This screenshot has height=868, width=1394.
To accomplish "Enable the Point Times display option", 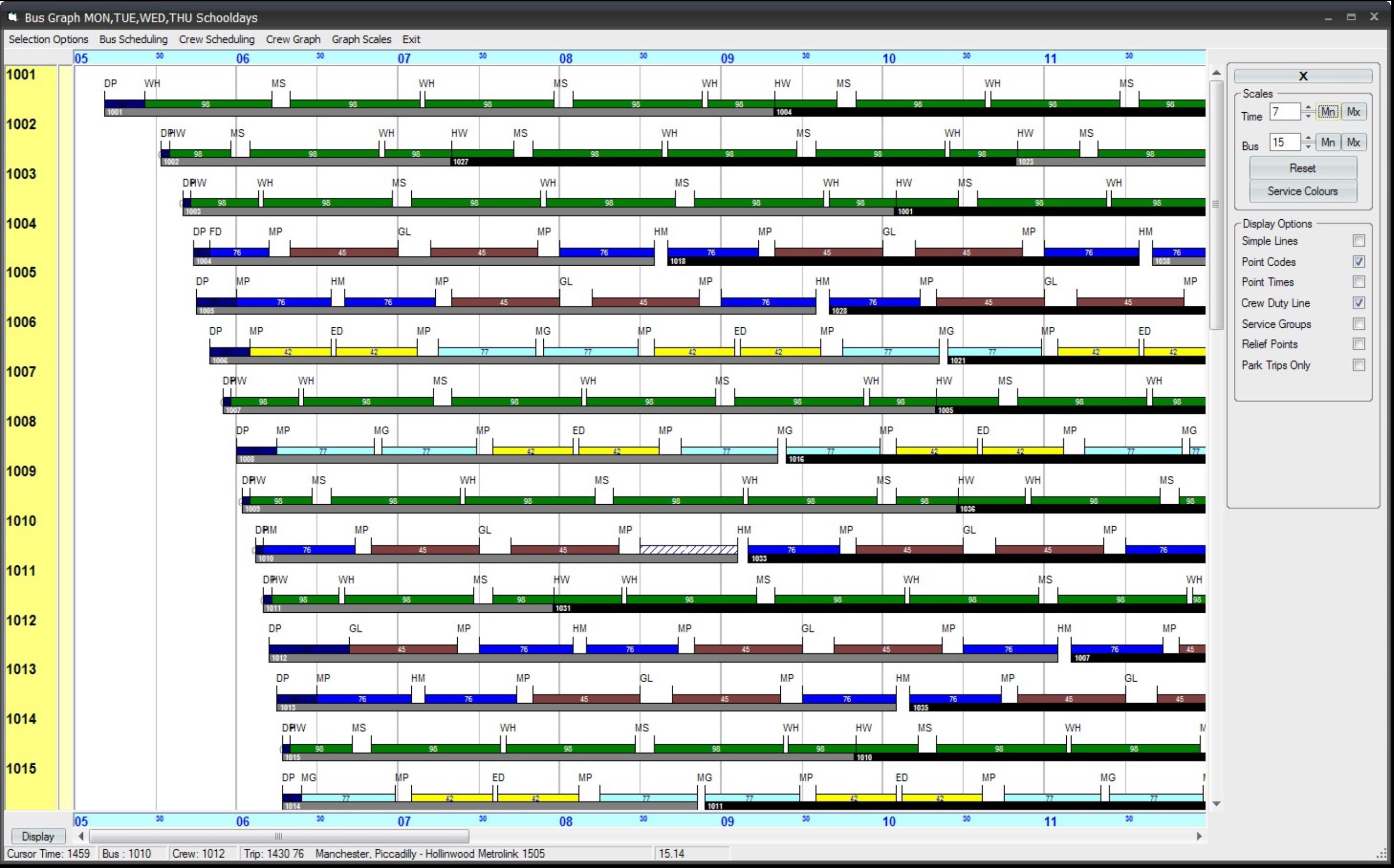I will [x=1359, y=282].
